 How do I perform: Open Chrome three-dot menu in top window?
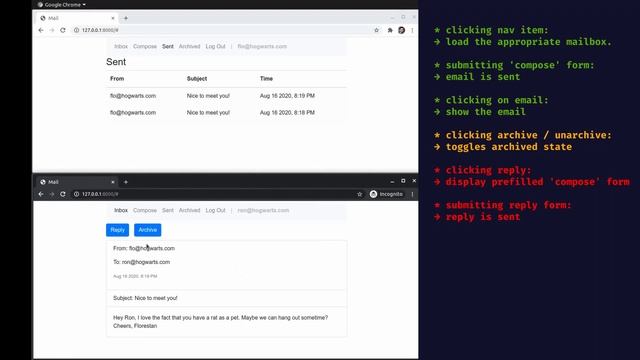click(412, 30)
